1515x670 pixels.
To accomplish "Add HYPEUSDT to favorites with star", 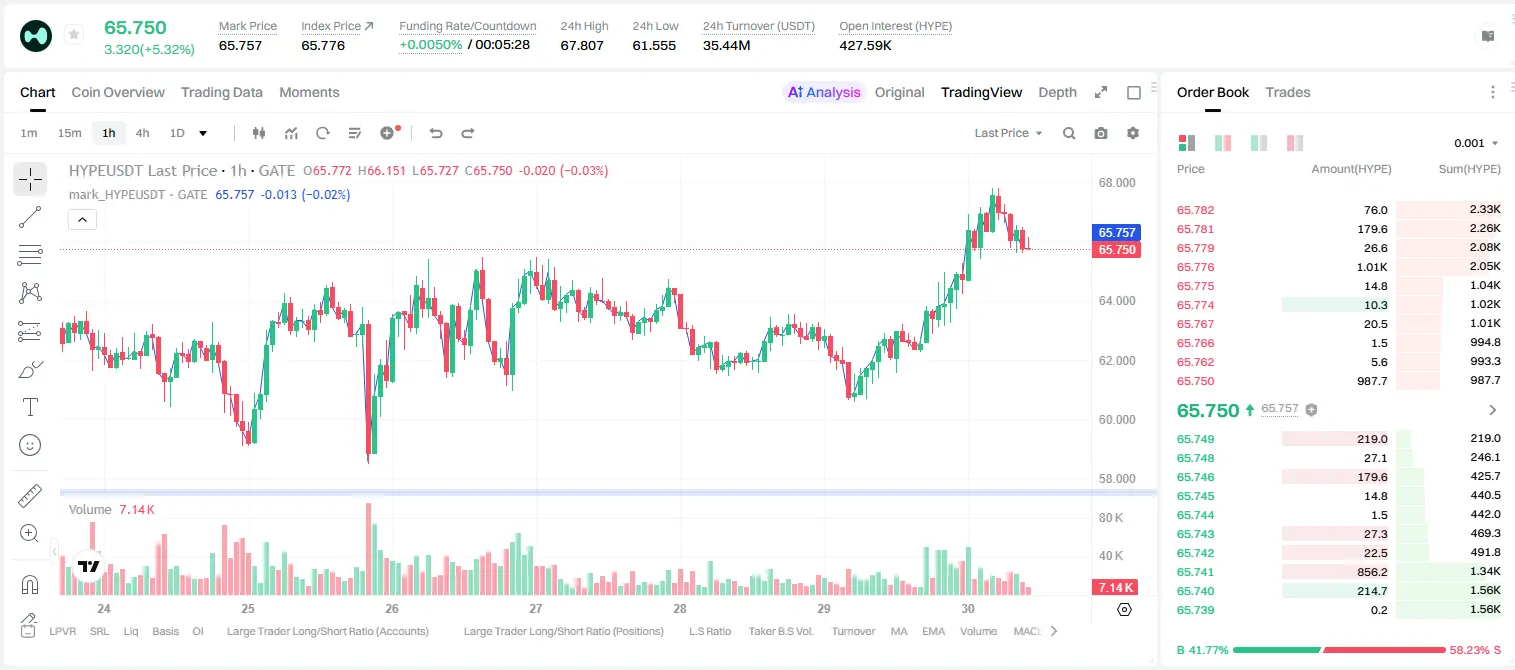I will (x=73, y=35).
